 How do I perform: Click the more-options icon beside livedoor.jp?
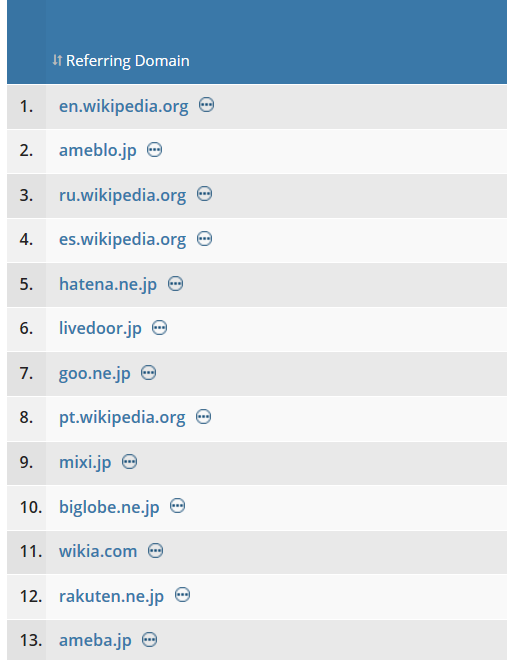[x=159, y=327]
